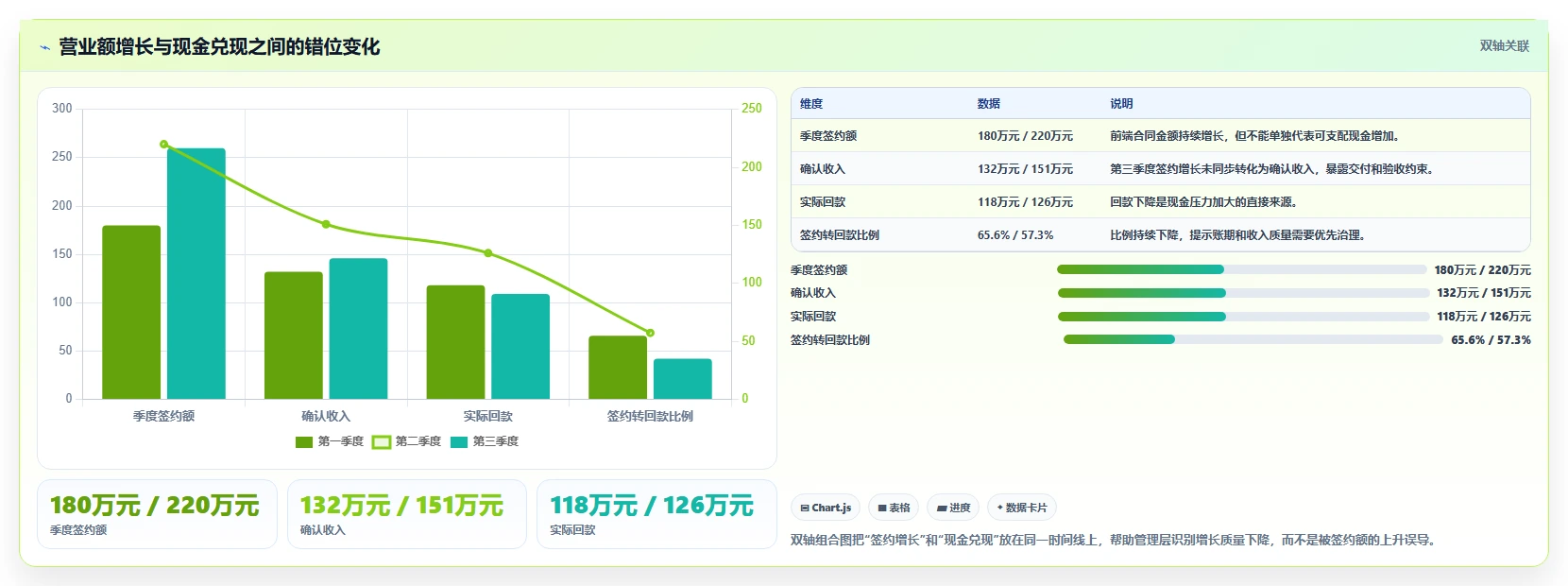
Task: Click the line point above 实际回款
Action: tap(488, 253)
